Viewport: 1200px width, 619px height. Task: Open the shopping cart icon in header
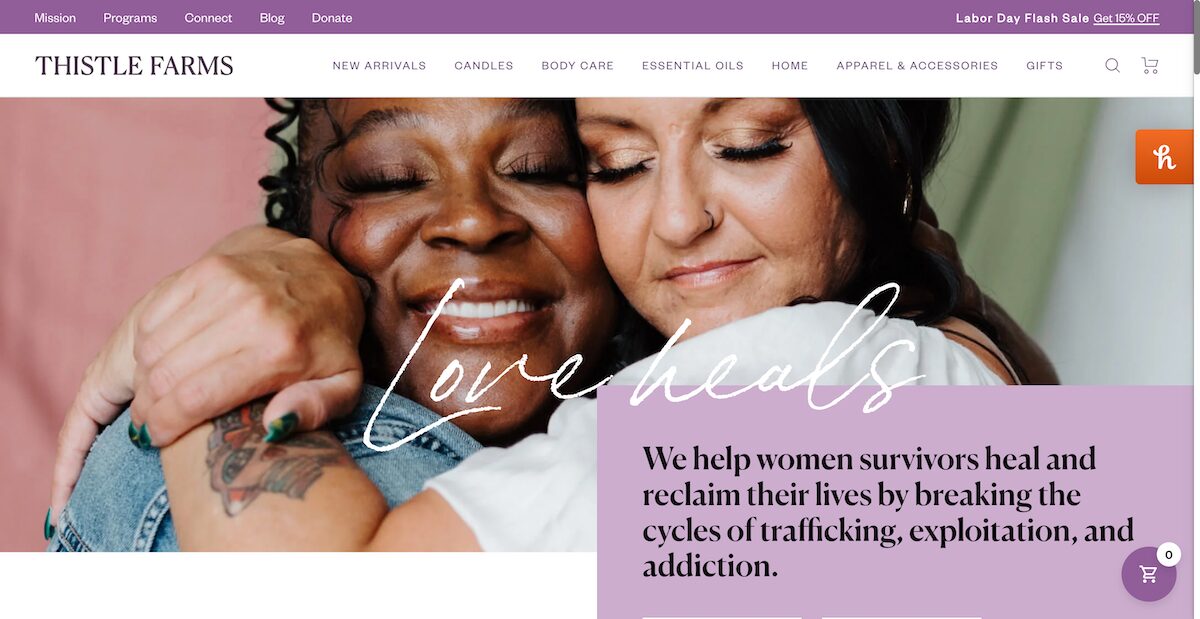click(1150, 66)
